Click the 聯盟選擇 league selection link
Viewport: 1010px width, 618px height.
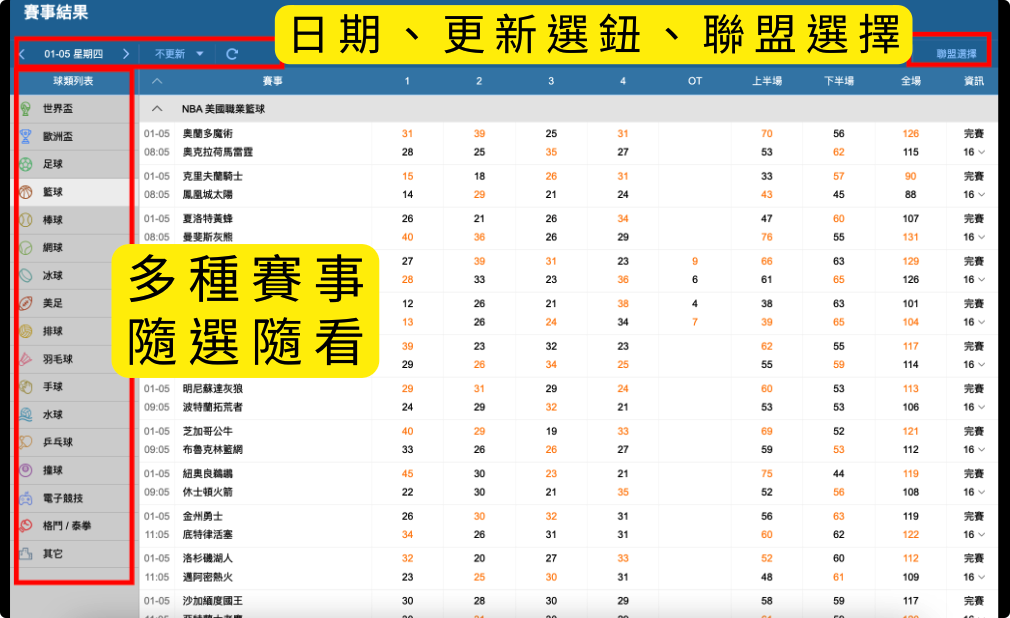(x=956, y=54)
